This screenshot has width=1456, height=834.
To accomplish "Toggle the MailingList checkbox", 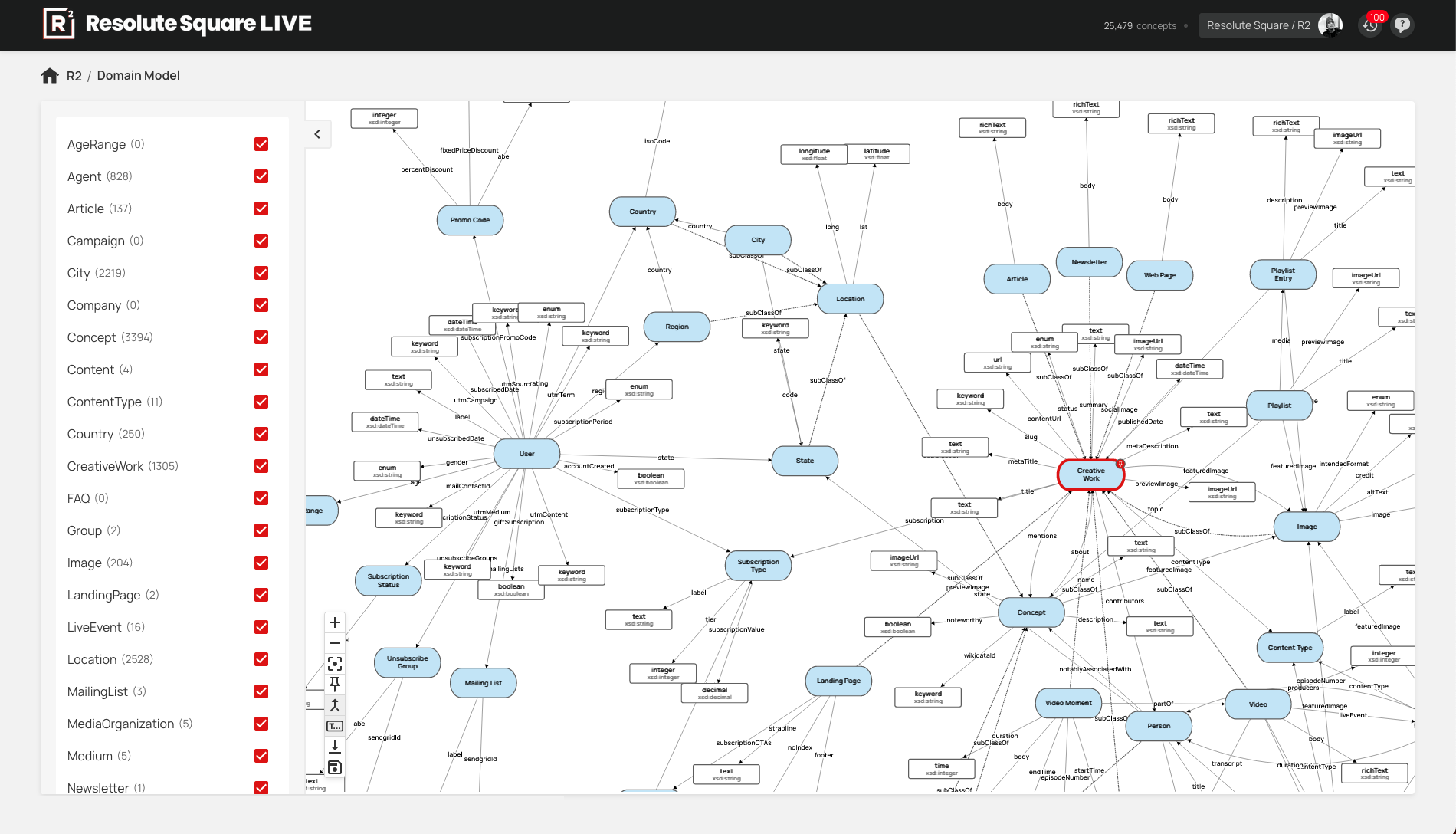I will 261,691.
